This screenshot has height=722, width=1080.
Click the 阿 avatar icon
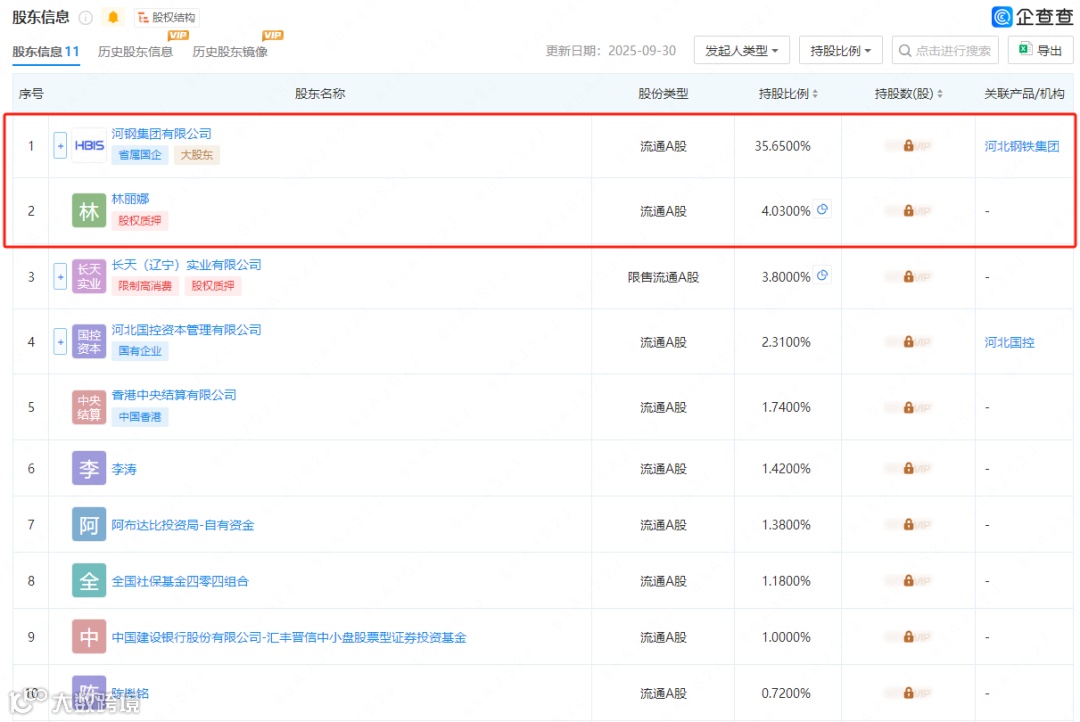coord(89,525)
